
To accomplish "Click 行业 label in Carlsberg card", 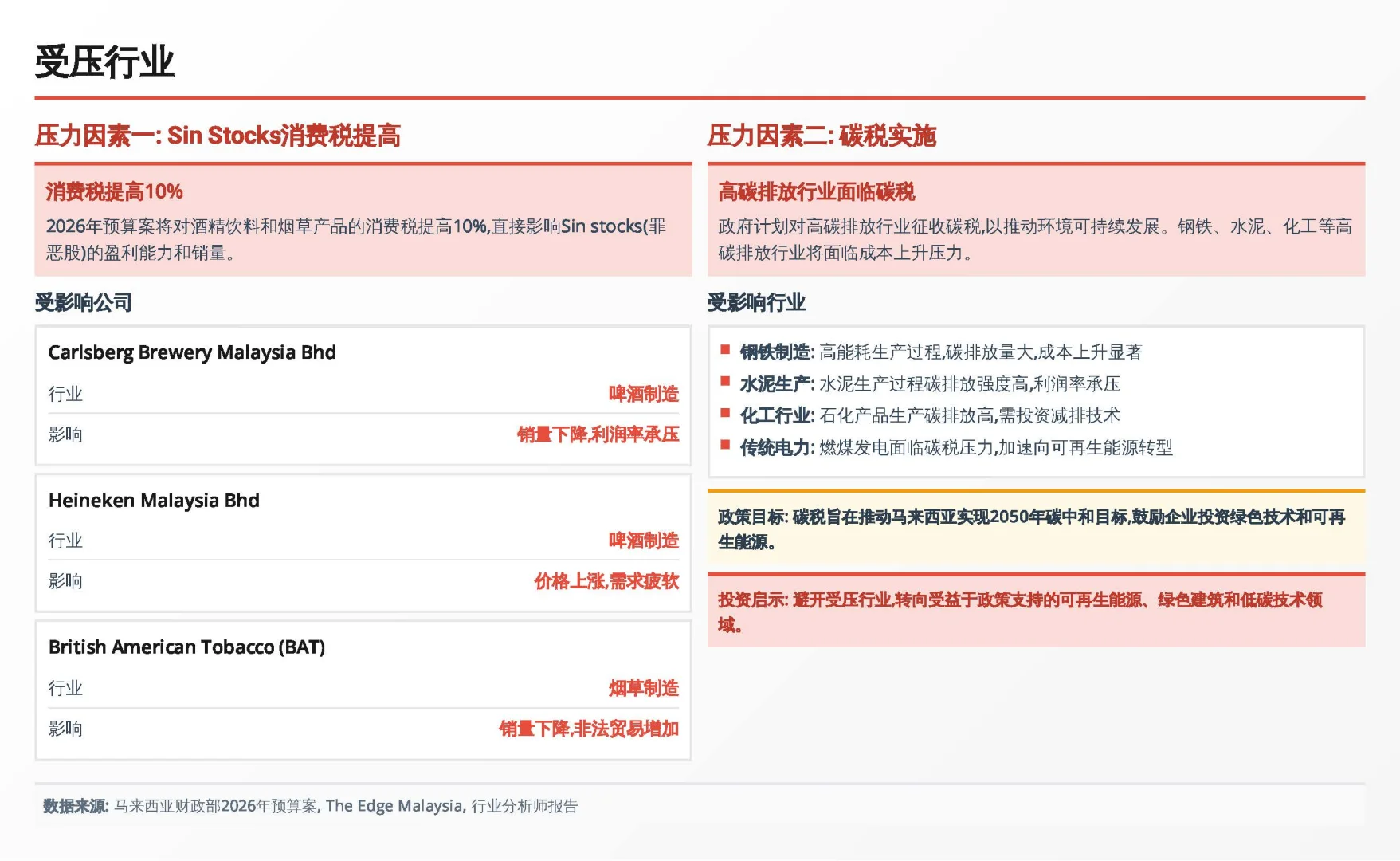I will (x=65, y=394).
